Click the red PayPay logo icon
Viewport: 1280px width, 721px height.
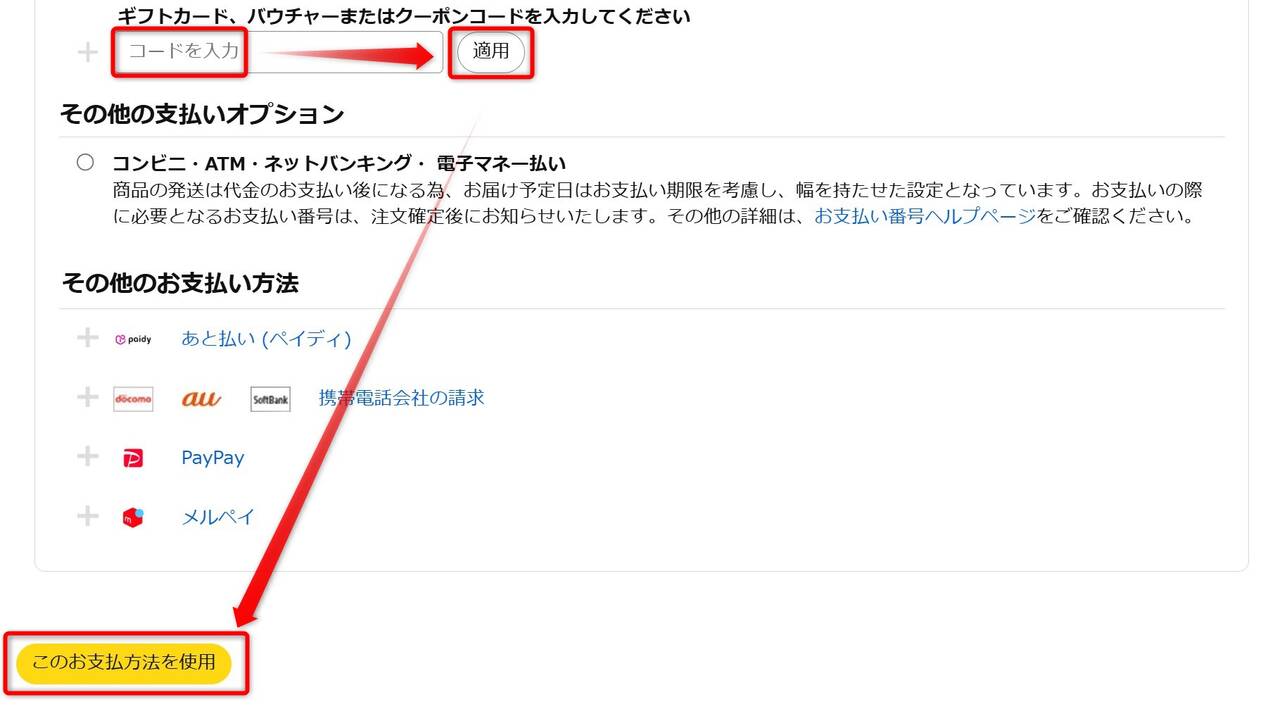point(133,458)
